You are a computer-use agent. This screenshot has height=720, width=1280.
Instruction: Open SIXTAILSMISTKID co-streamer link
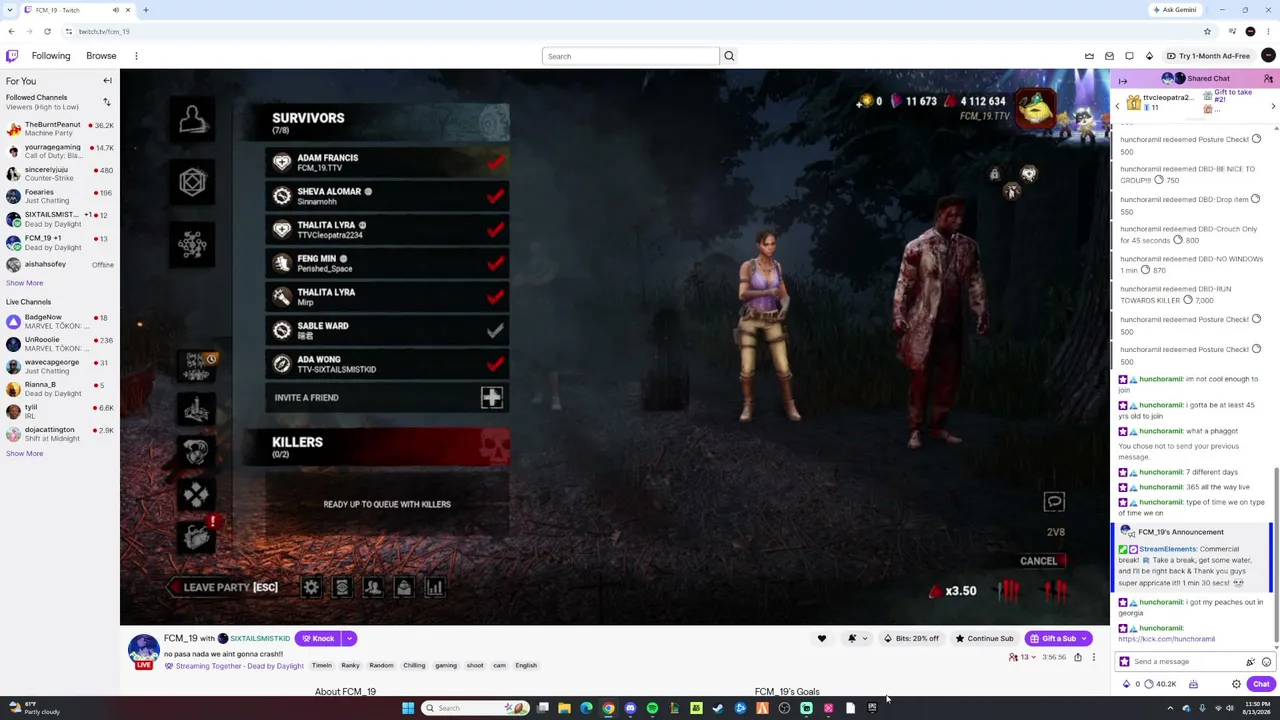(x=260, y=638)
